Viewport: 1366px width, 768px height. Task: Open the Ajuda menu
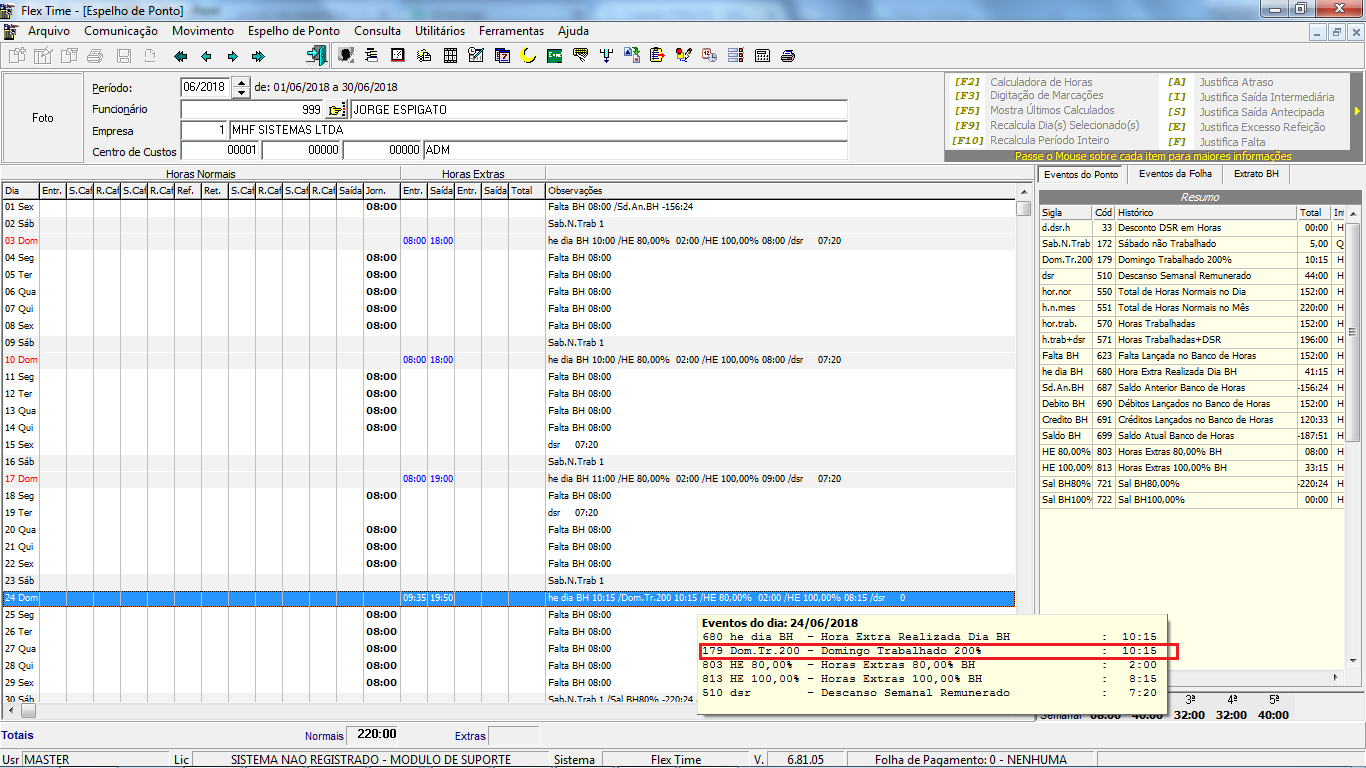click(x=573, y=31)
